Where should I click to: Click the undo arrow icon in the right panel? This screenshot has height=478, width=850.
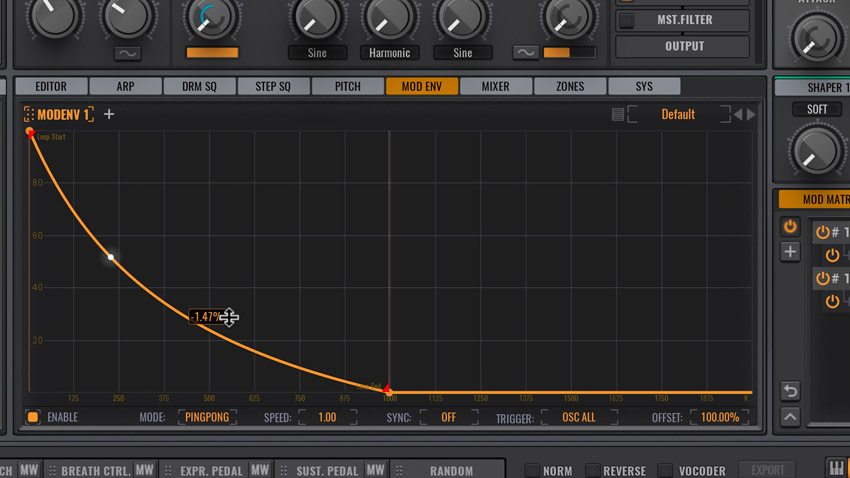[790, 391]
